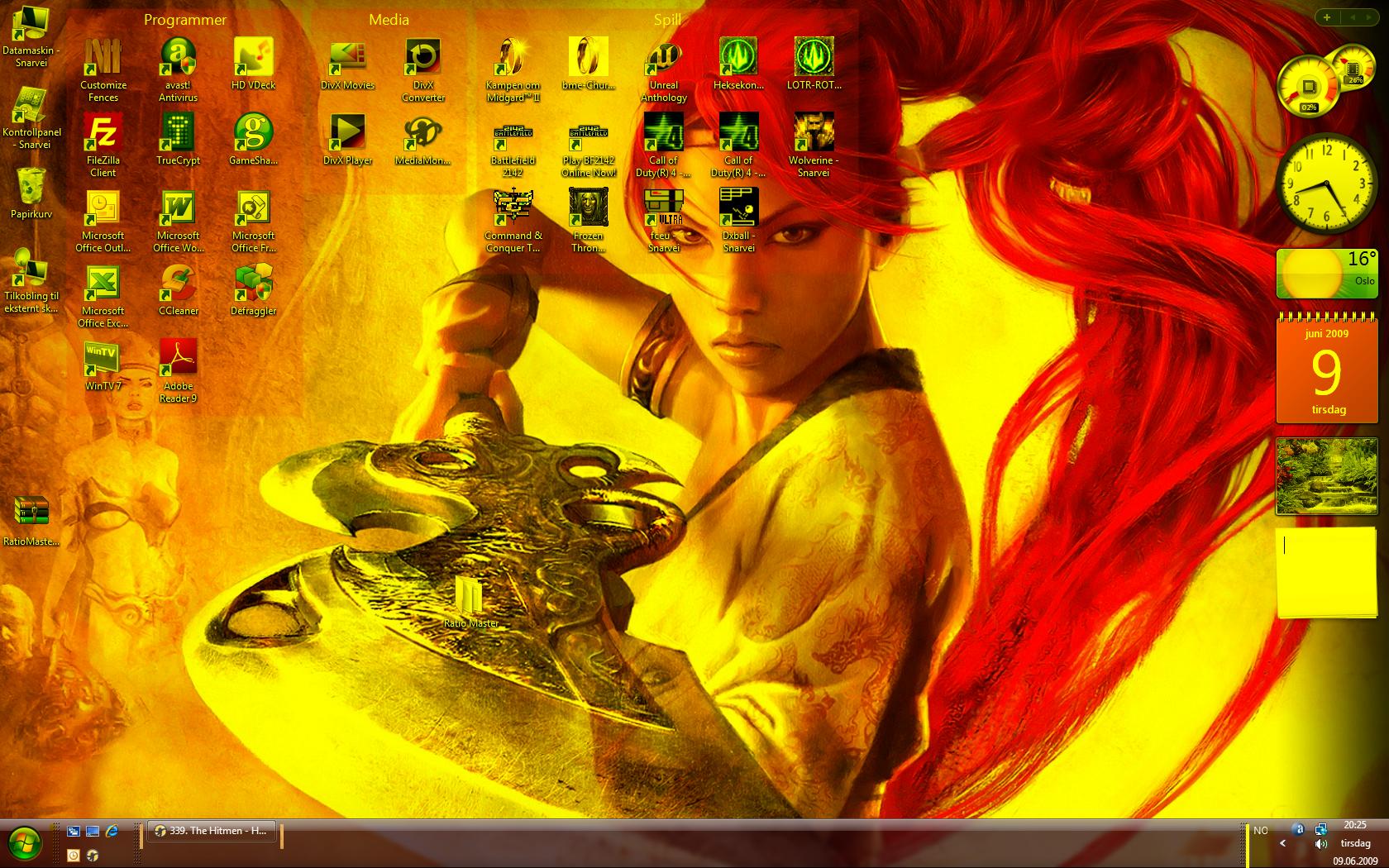Open the TrueCrypt shortcut

coord(178,140)
